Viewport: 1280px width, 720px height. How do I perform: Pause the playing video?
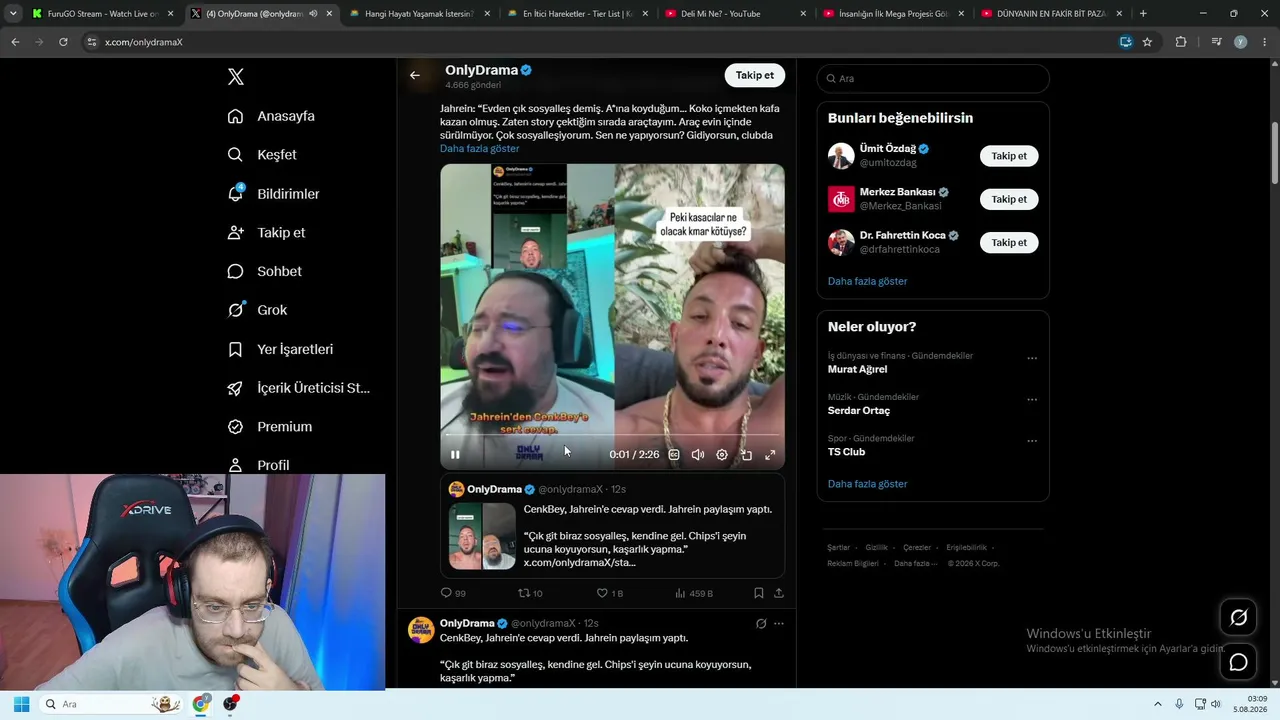[455, 455]
